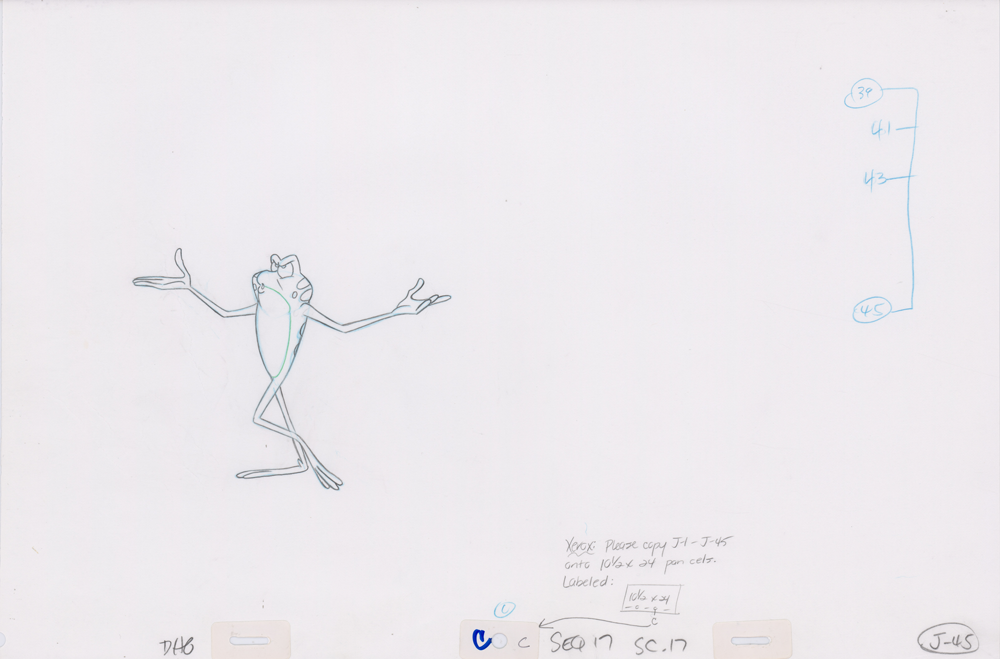The image size is (1000, 659).
Task: Click the boxed 10½ x 24 note
Action: (x=650, y=600)
